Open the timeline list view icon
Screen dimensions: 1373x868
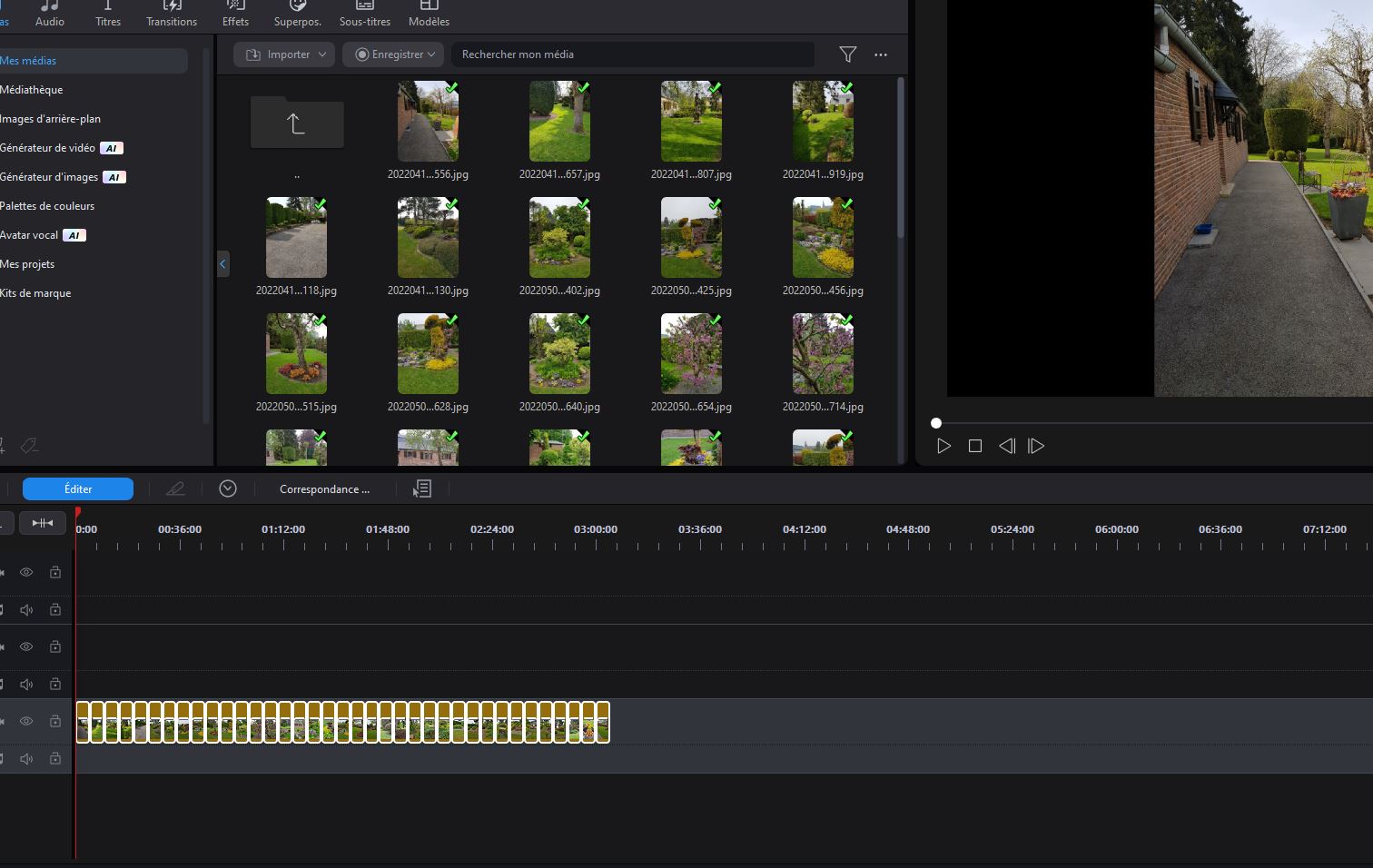pyautogui.click(x=422, y=488)
